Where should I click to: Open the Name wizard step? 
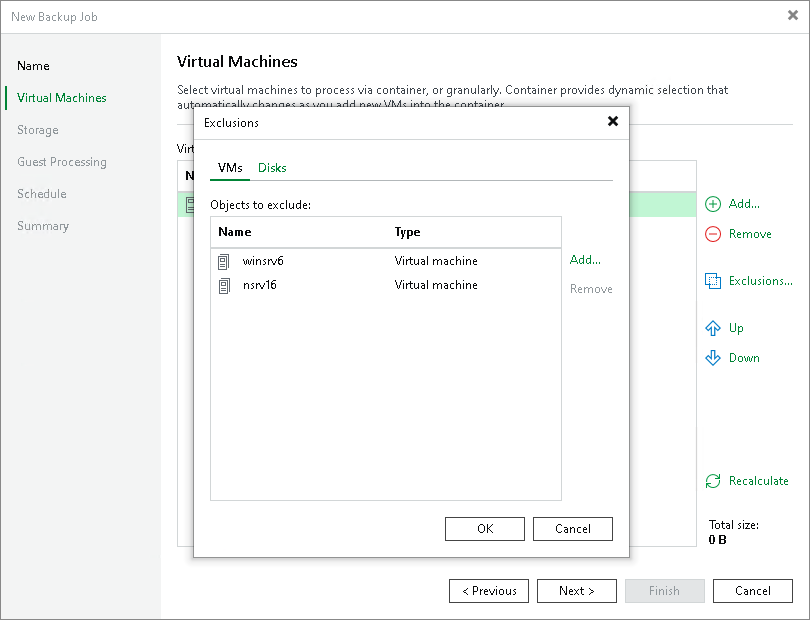[34, 66]
